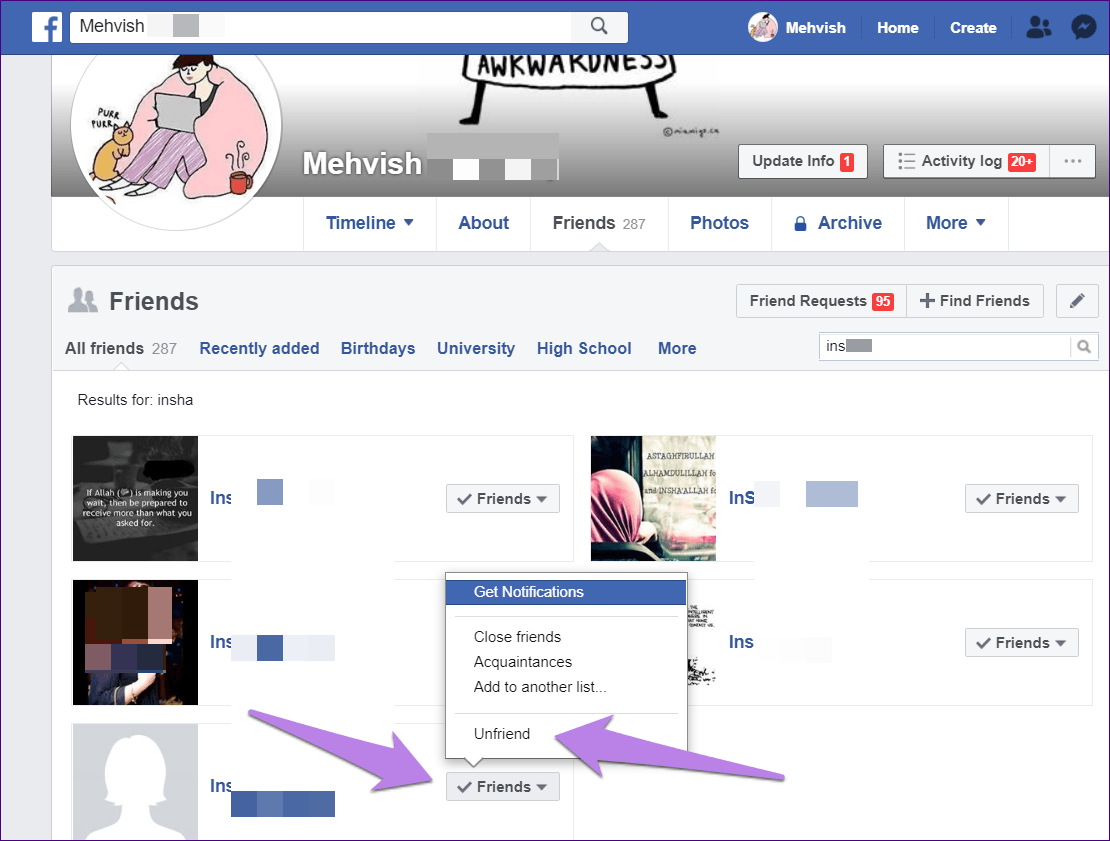Open friend requests via the people icon
Screen dimensions: 1110x841
point(1038,27)
